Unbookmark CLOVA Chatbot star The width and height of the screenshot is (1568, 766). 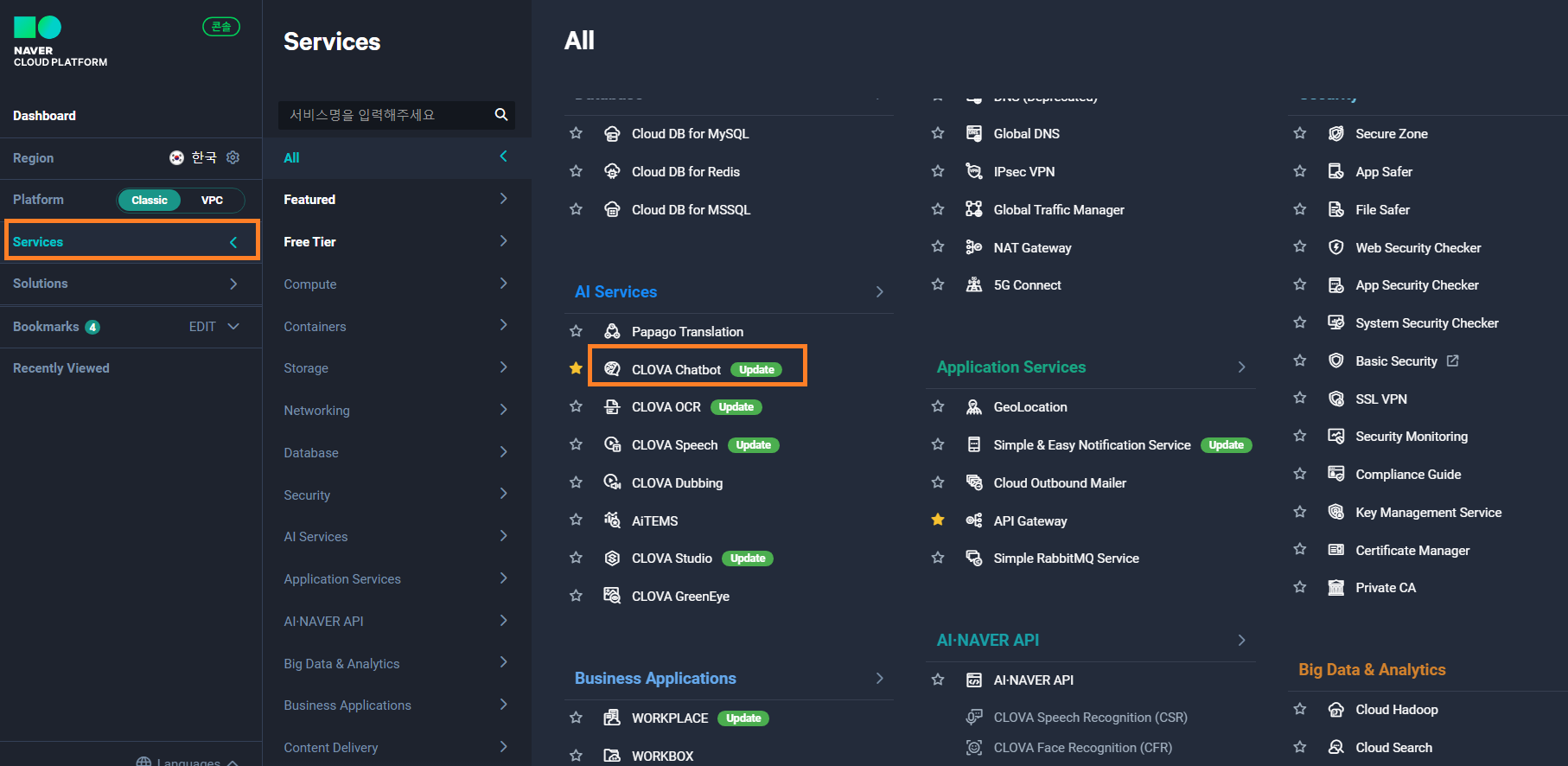click(576, 368)
